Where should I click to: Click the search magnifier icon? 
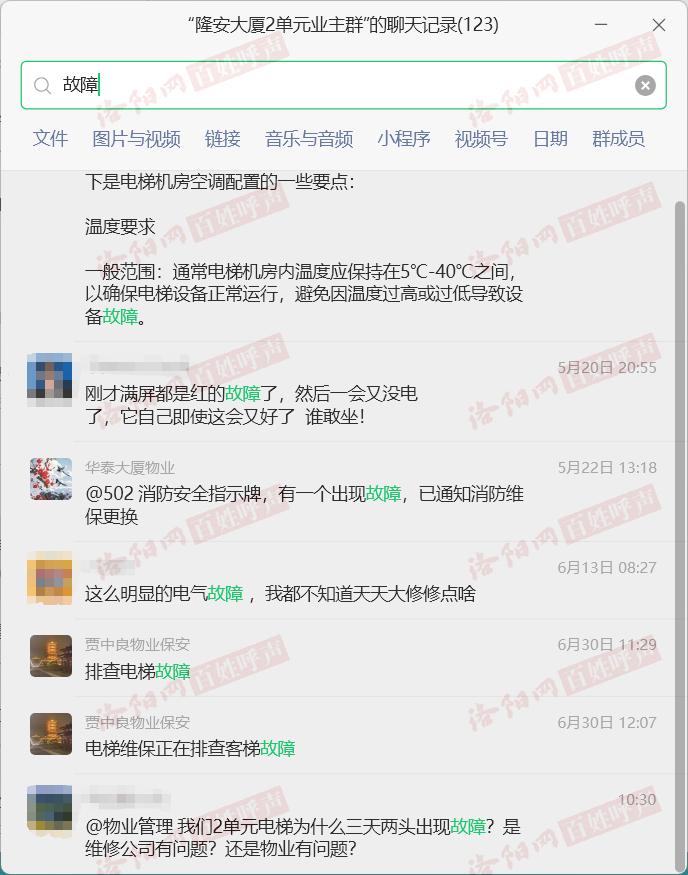[x=42, y=85]
